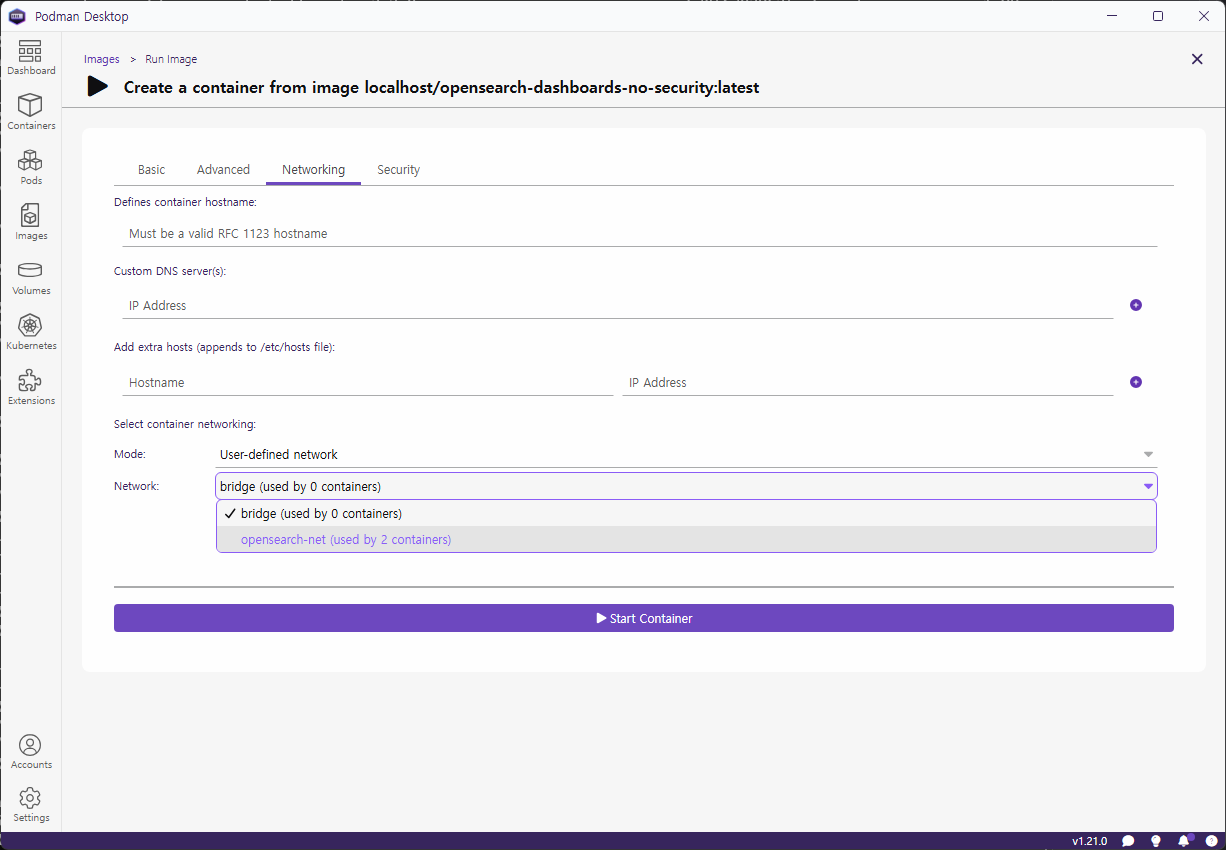
Task: Click the black play icon beside the title
Action: tap(98, 86)
